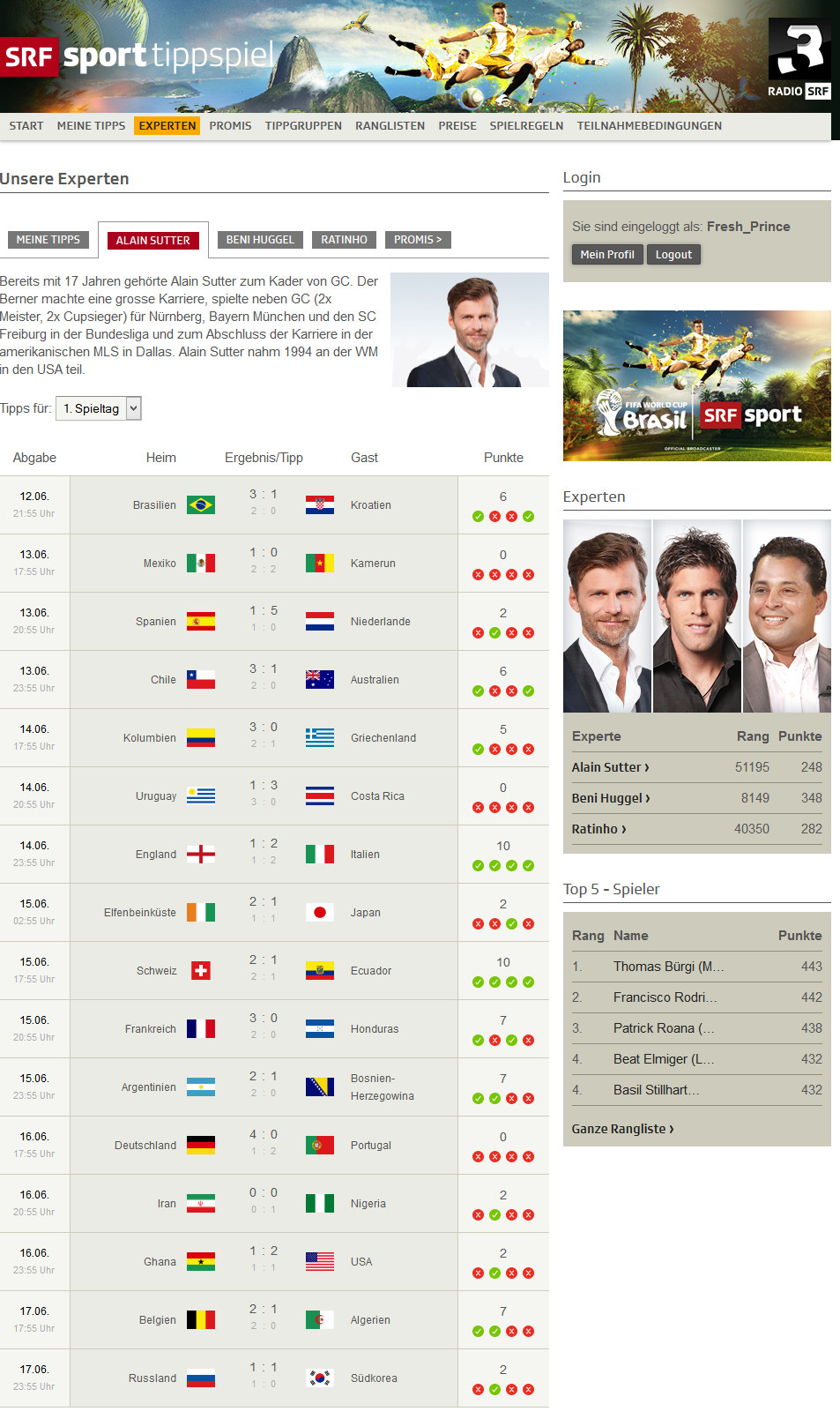The height and width of the screenshot is (1419, 840).
Task: Open the Spieltag dropdown selector
Action: tap(99, 408)
